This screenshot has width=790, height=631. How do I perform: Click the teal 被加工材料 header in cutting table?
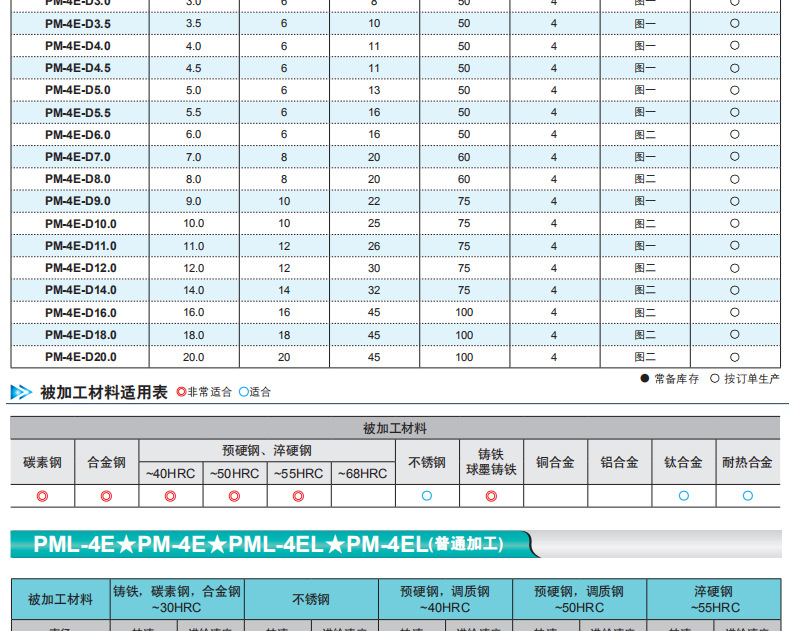[x=60, y=599]
